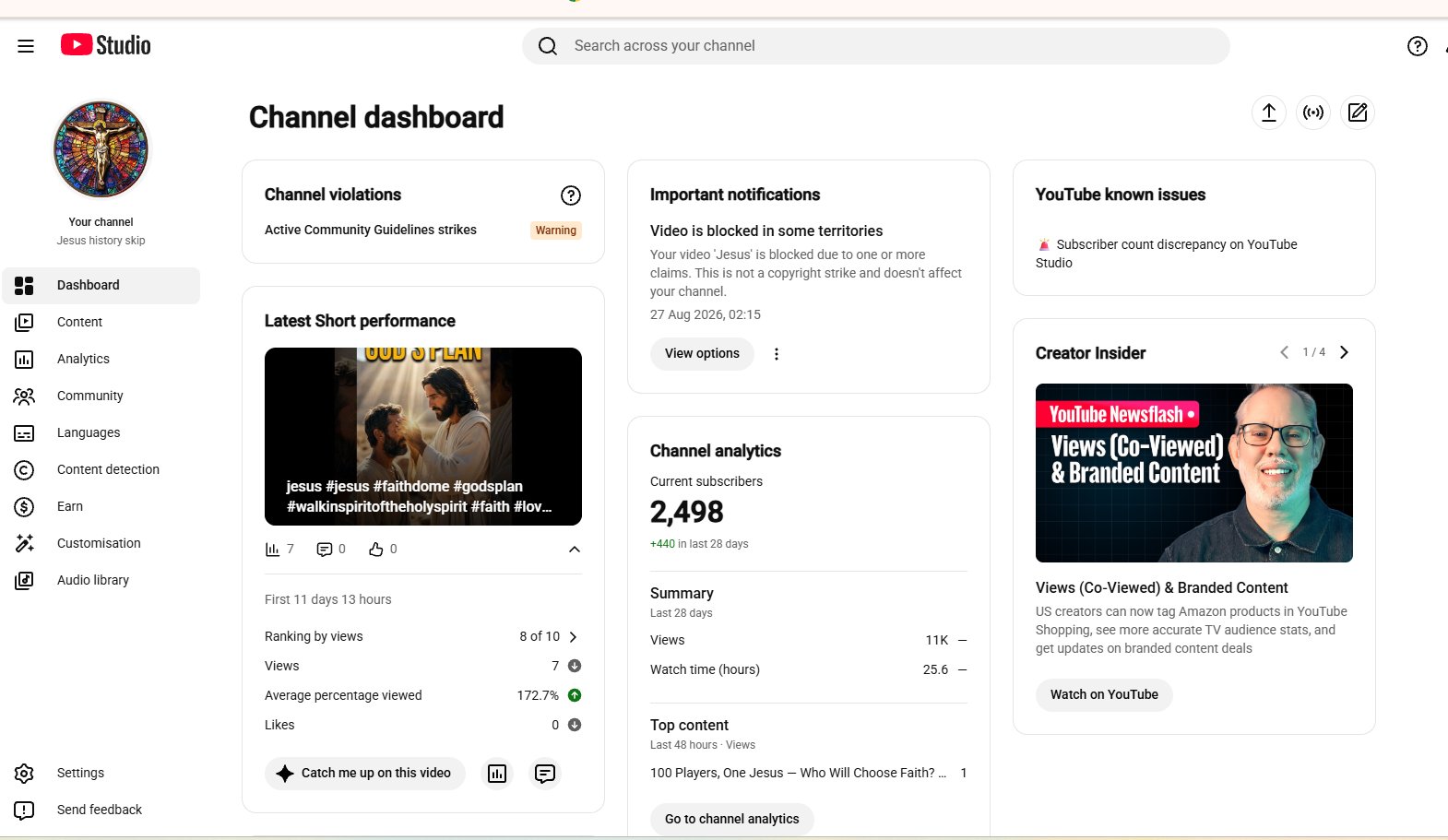Click Catch me up on this video

coord(365,774)
